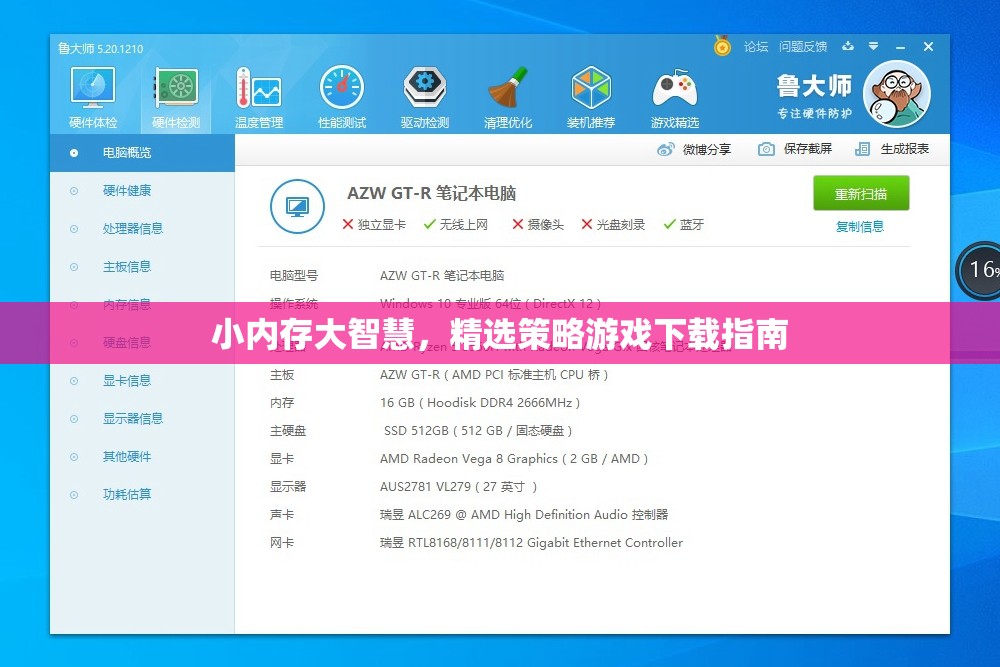Select 电脑概览 in sidebar

(142, 153)
